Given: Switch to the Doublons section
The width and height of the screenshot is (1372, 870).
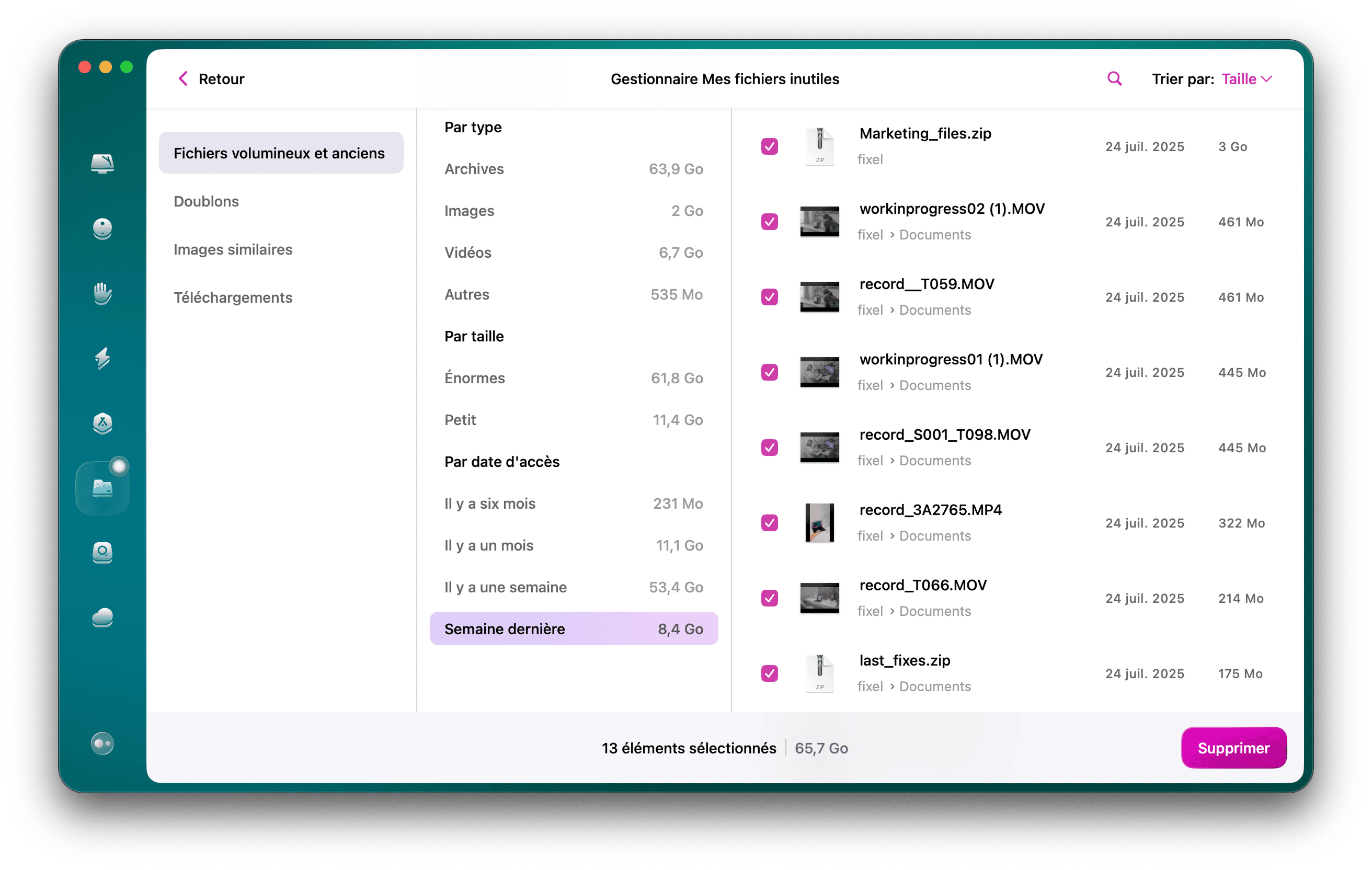Looking at the screenshot, I should click(206, 201).
